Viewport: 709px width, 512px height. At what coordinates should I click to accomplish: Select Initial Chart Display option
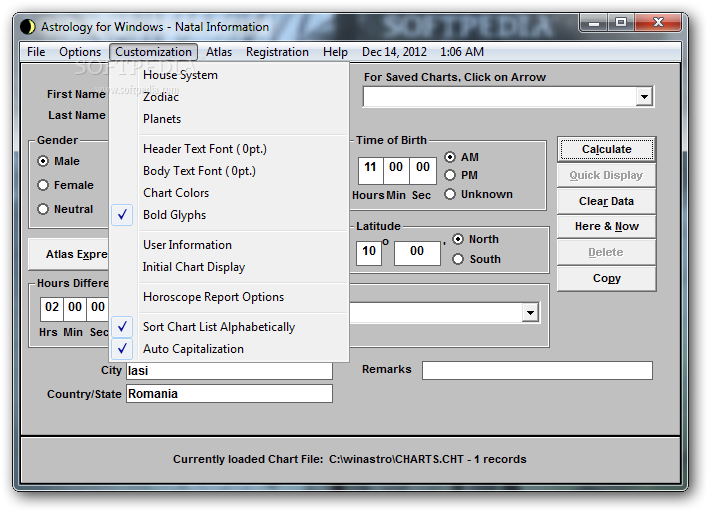[x=229, y=267]
